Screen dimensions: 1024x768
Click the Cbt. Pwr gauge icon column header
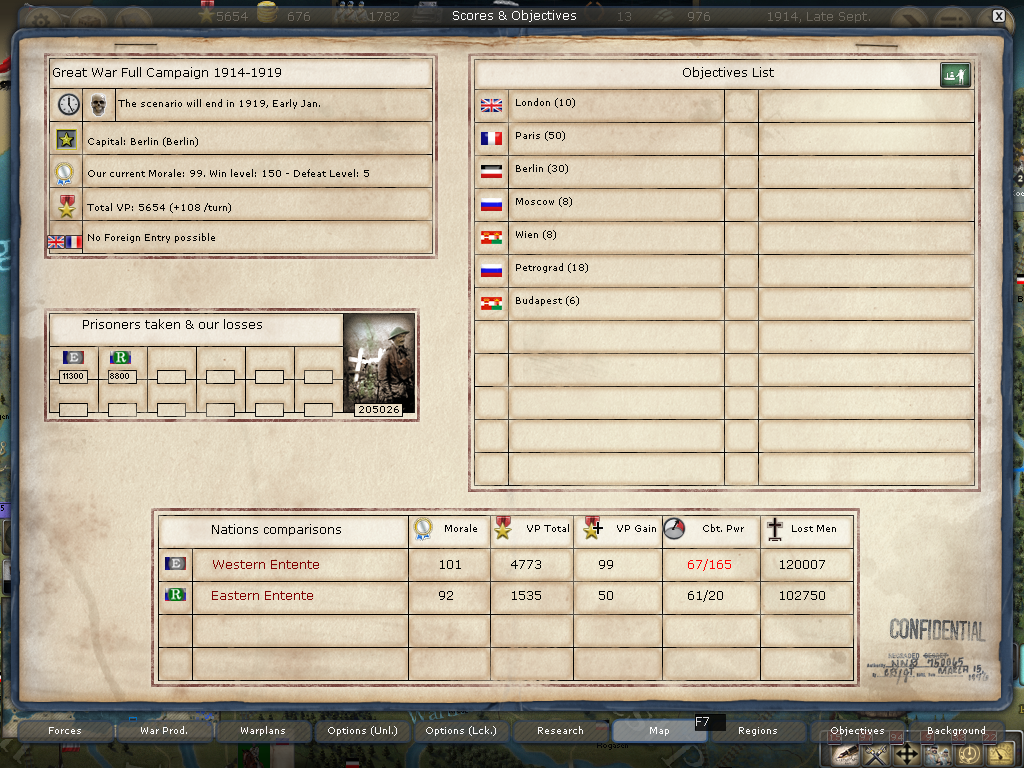click(675, 529)
